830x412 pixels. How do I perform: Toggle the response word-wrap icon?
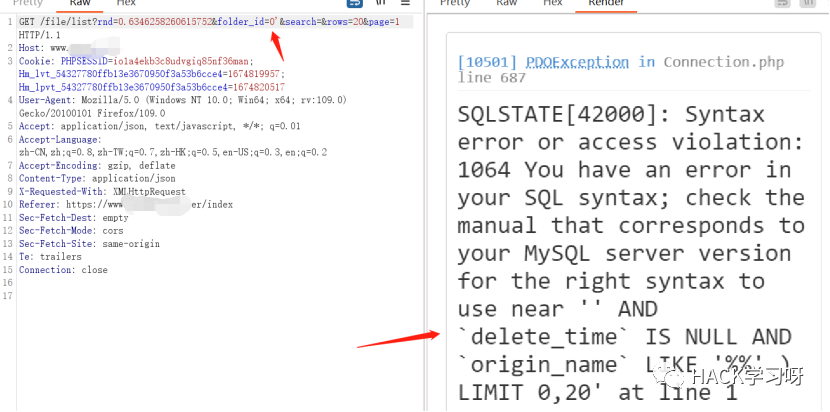782,3
